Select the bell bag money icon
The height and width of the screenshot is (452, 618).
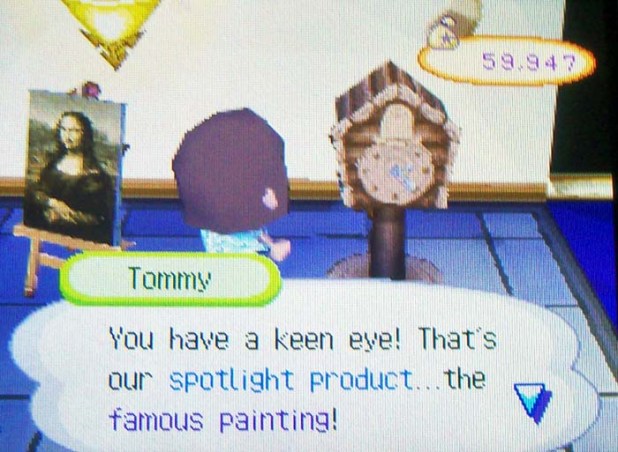(445, 33)
